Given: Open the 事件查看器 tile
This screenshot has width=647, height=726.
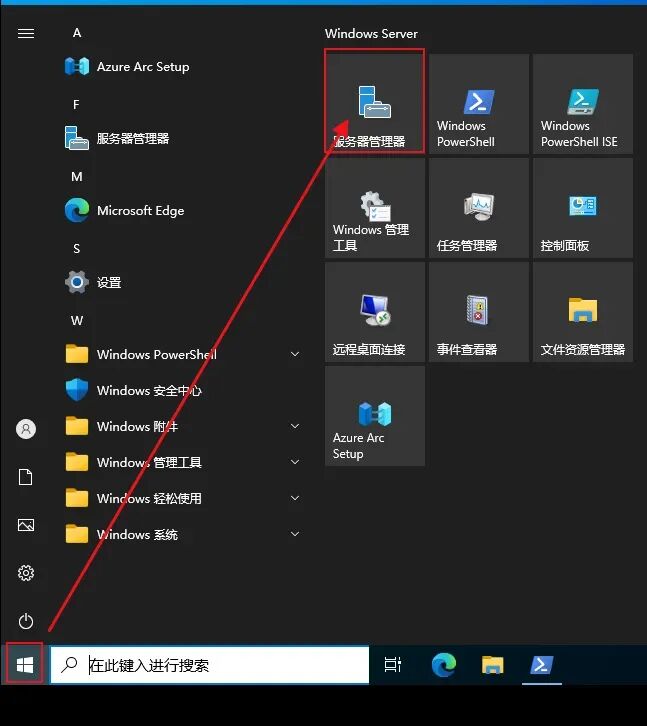Looking at the screenshot, I should pyautogui.click(x=479, y=312).
